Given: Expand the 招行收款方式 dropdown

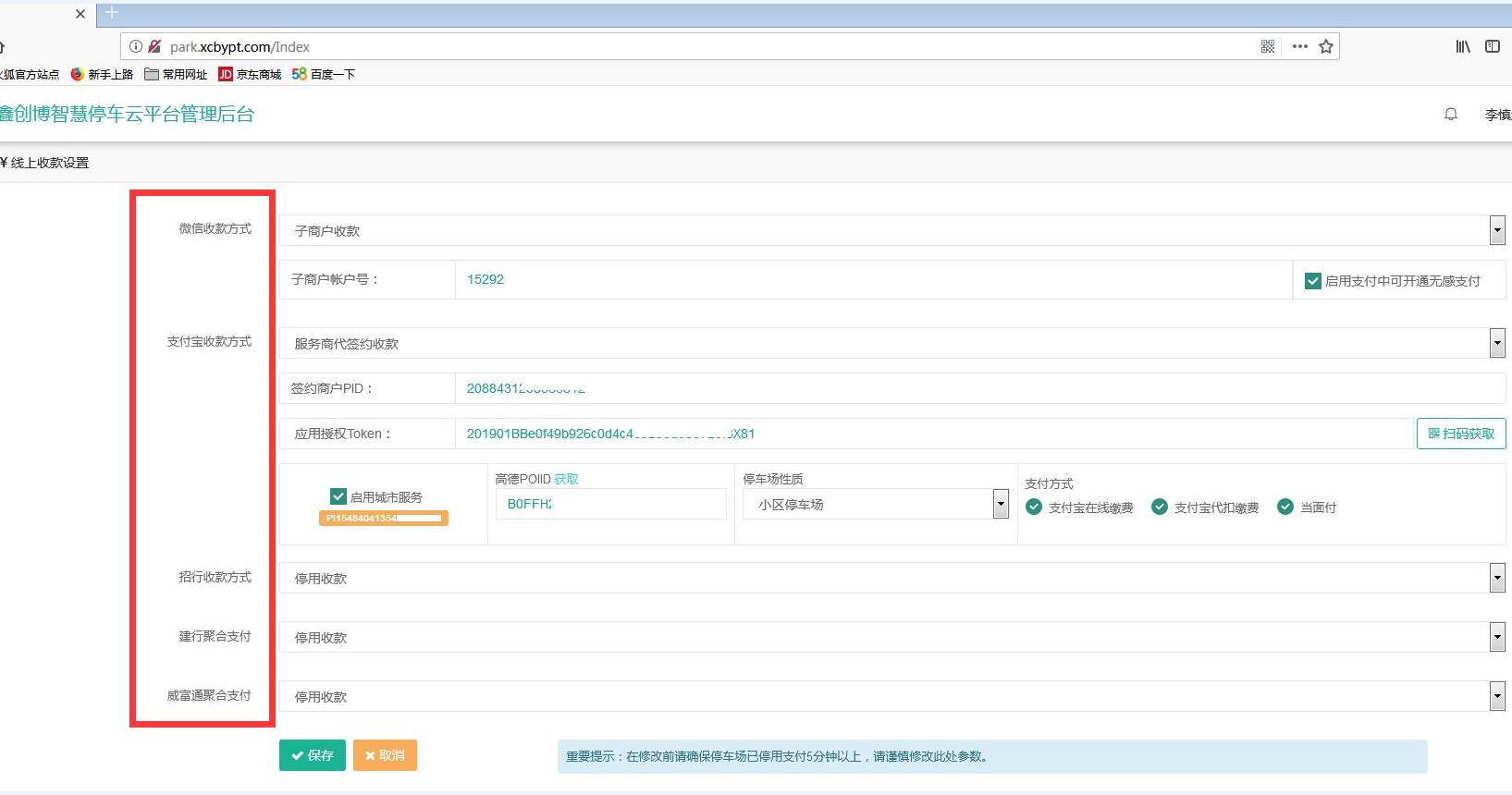Looking at the screenshot, I should click(1496, 578).
